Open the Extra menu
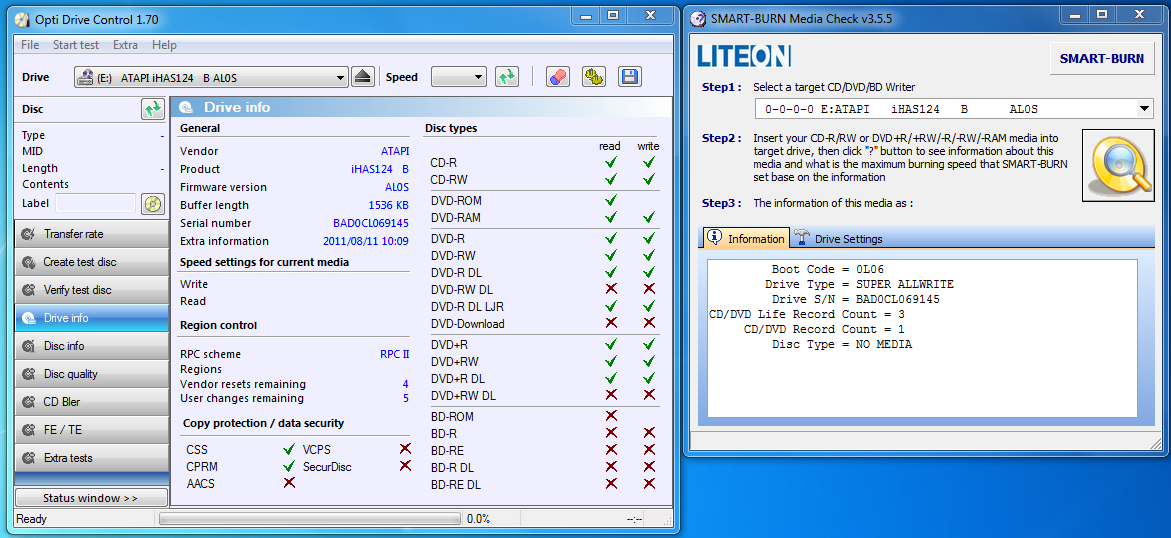Viewport: 1171px width, 538px height. tap(125, 45)
